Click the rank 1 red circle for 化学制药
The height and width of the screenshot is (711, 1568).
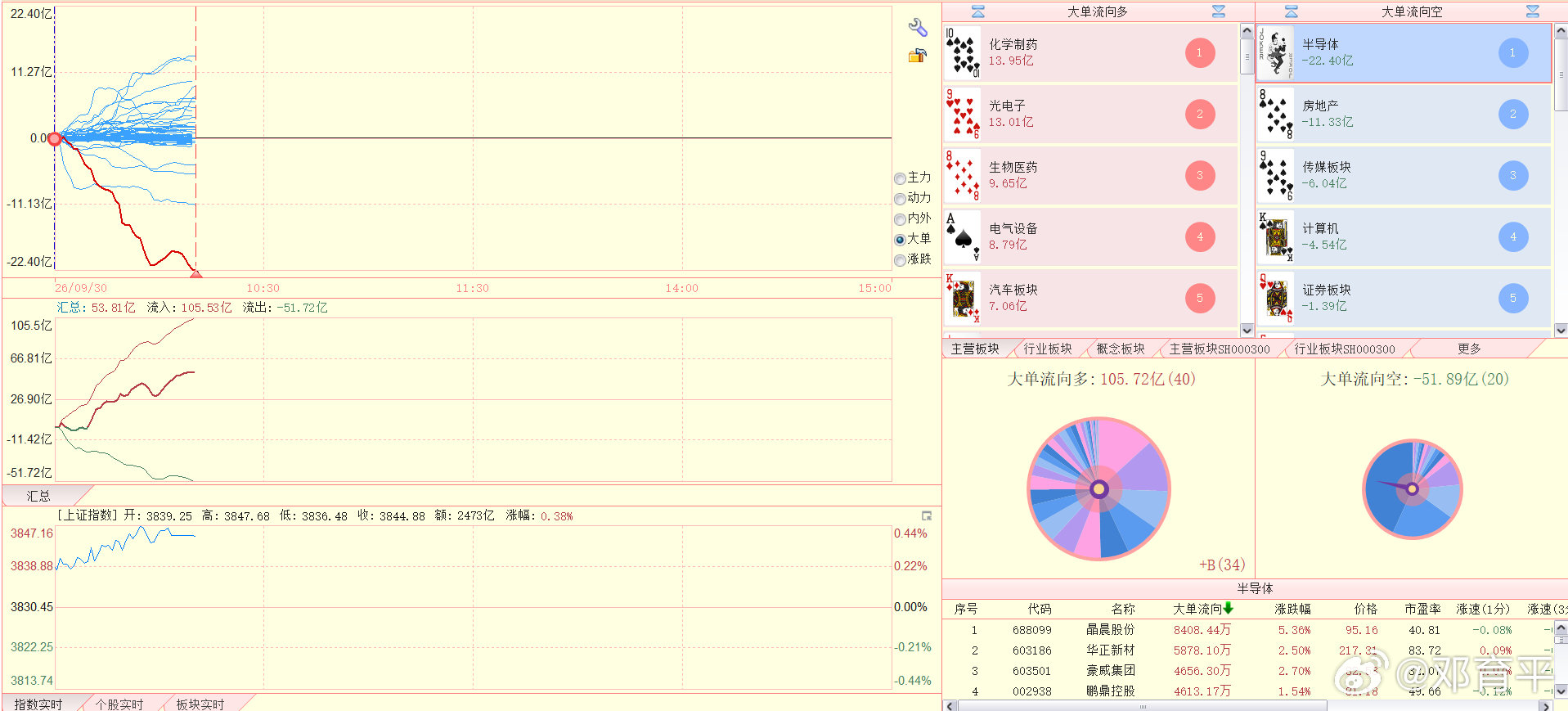click(x=1200, y=53)
